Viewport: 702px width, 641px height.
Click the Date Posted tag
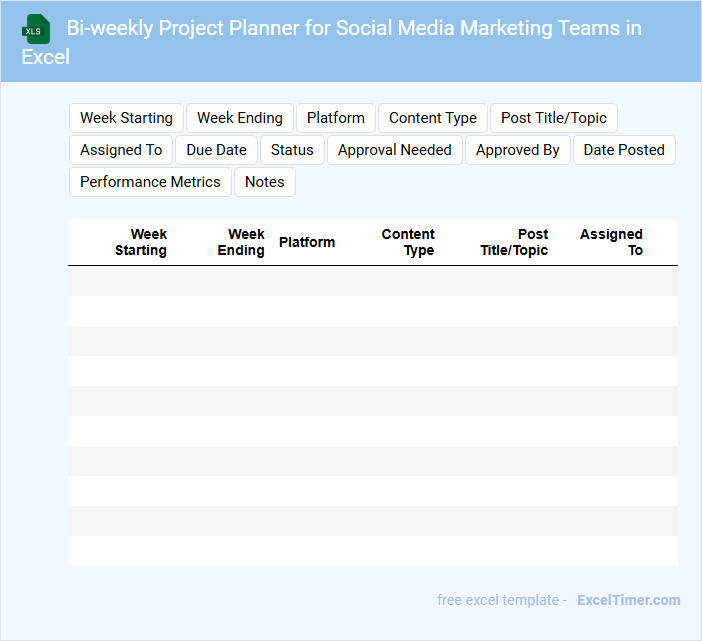pyautogui.click(x=624, y=150)
